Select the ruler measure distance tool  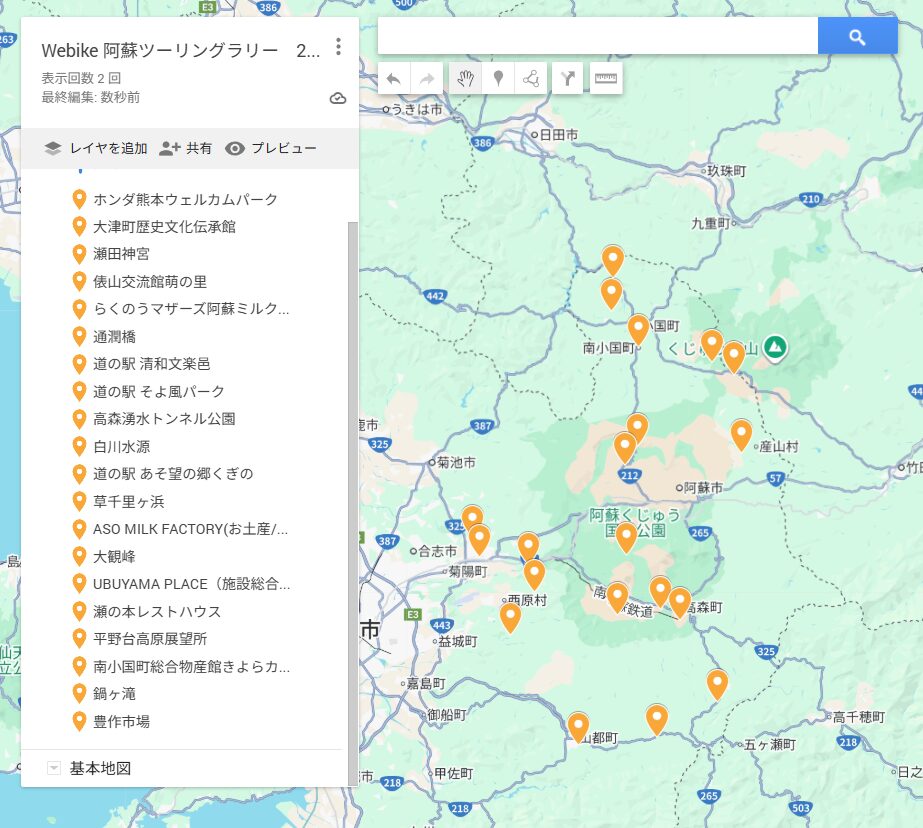point(606,78)
